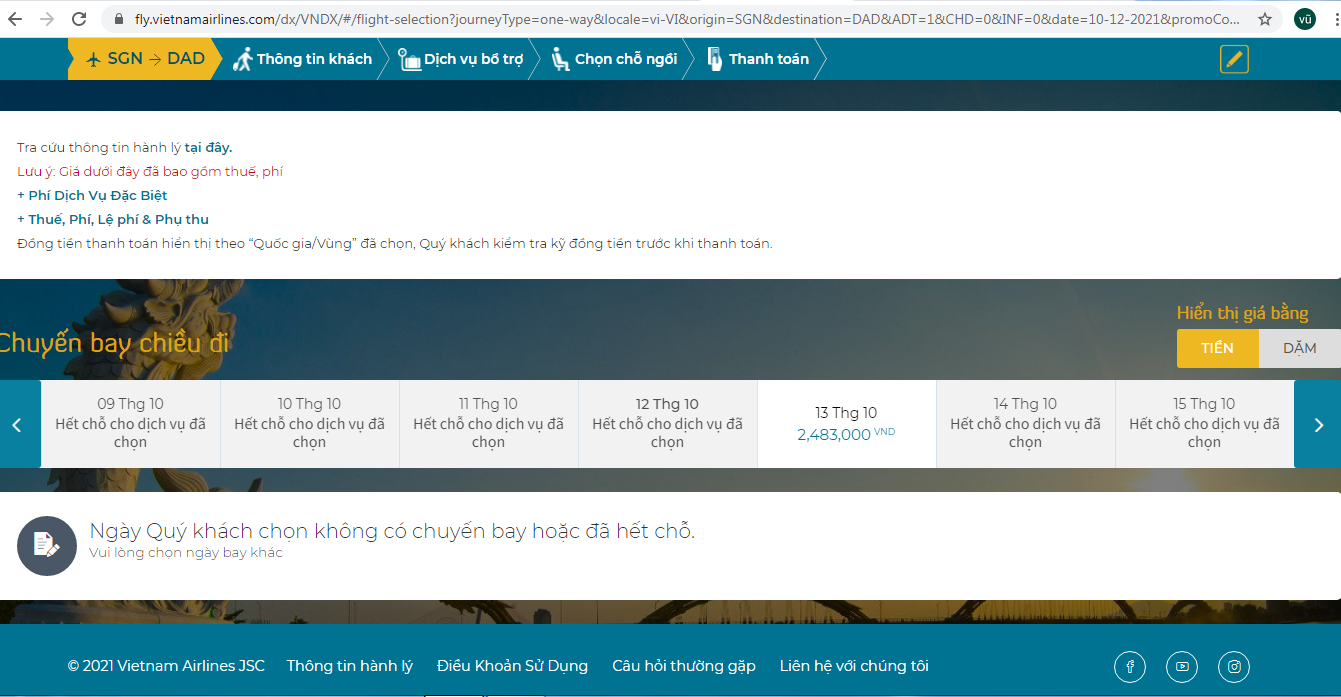Open Câu hỏi thường gặp footer link
1341x697 pixels.
(684, 666)
